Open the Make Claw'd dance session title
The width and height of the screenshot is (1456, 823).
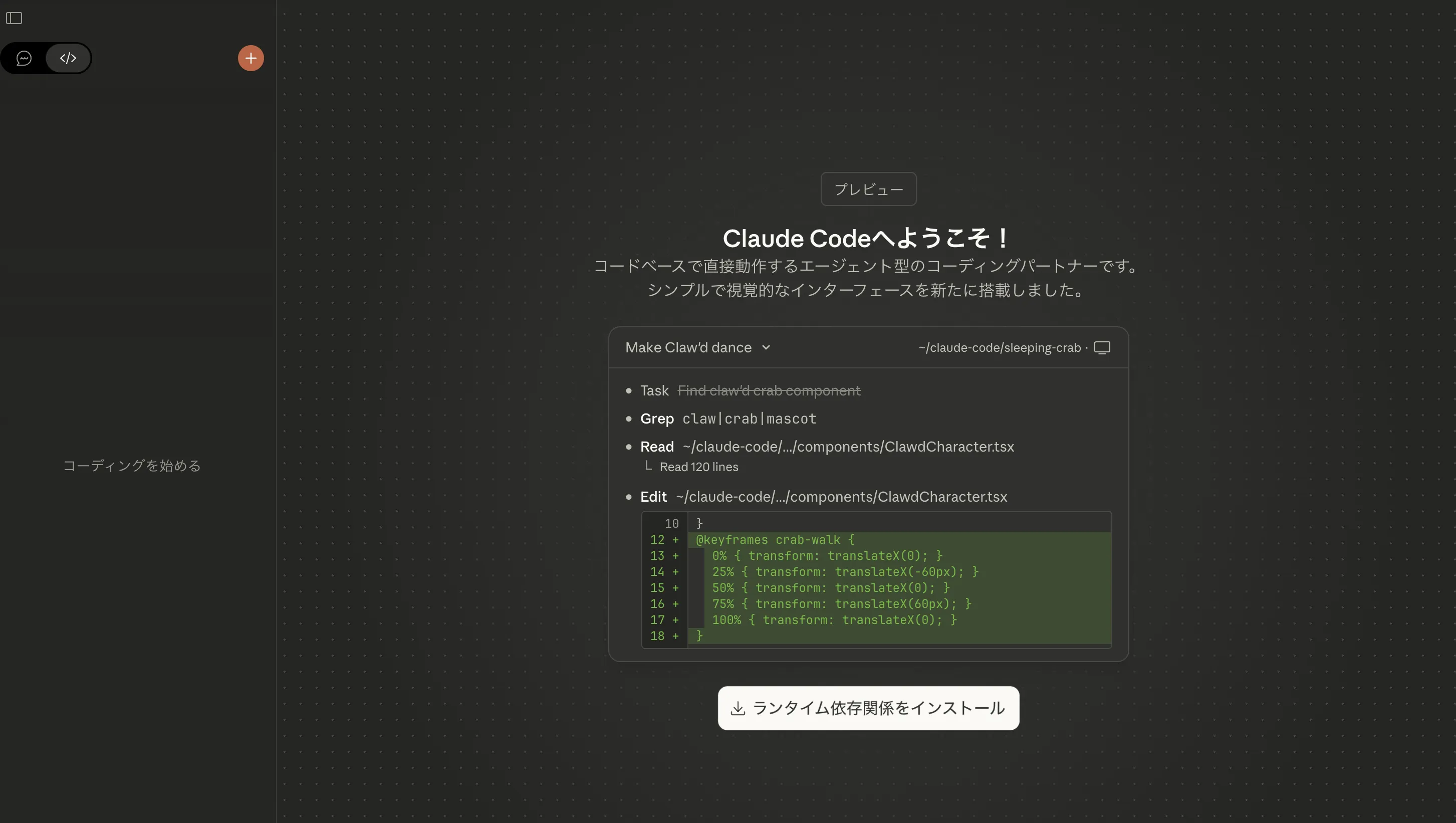(x=688, y=348)
